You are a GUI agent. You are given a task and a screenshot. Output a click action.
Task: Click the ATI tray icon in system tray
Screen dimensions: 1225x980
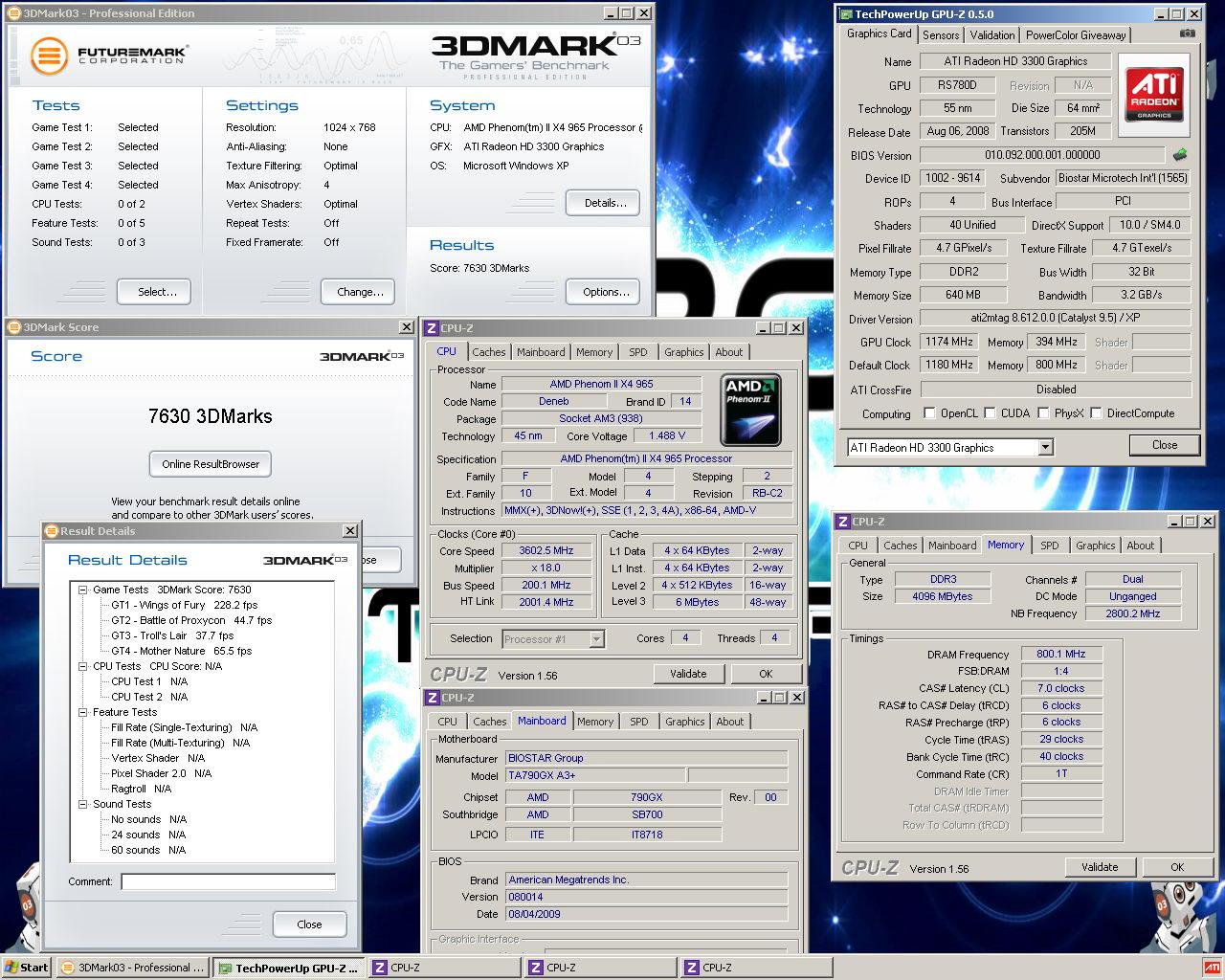(1212, 967)
